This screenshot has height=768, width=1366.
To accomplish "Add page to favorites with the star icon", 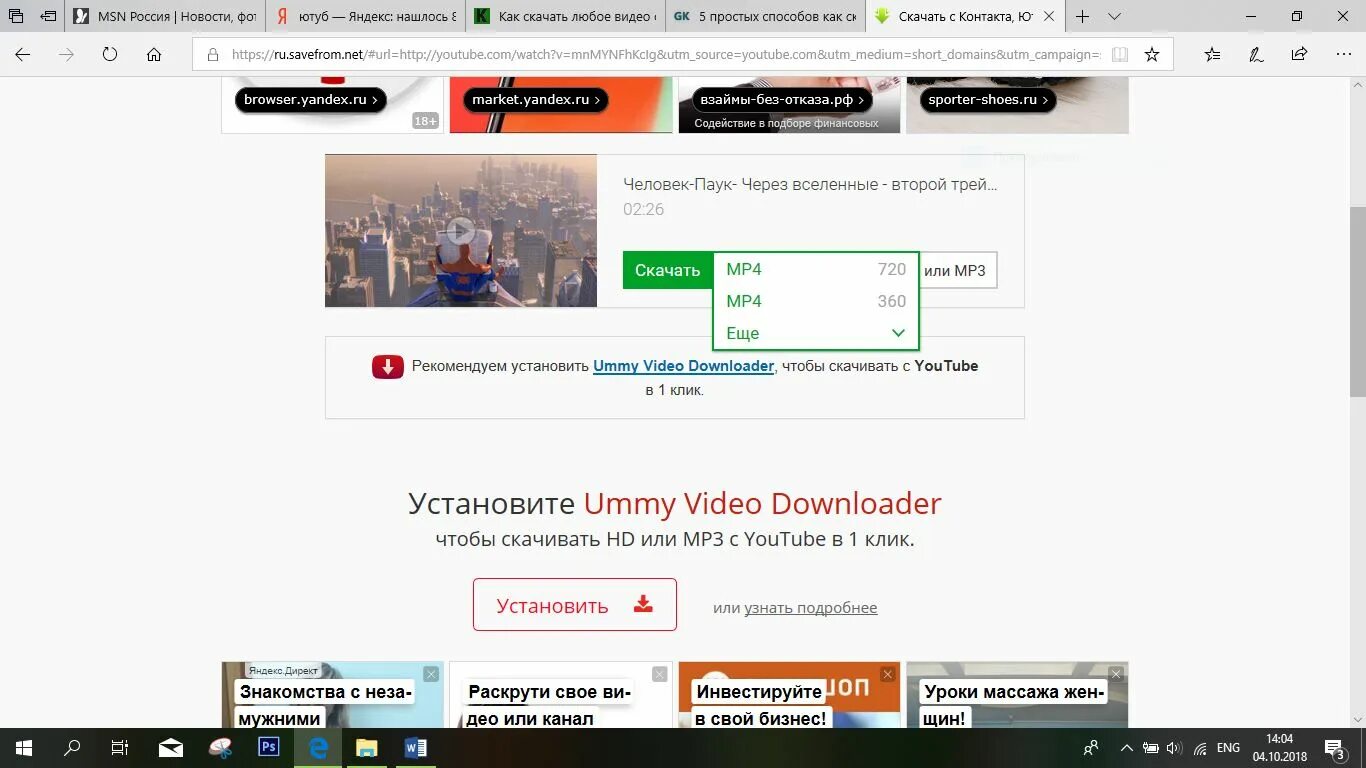I will tap(1152, 55).
